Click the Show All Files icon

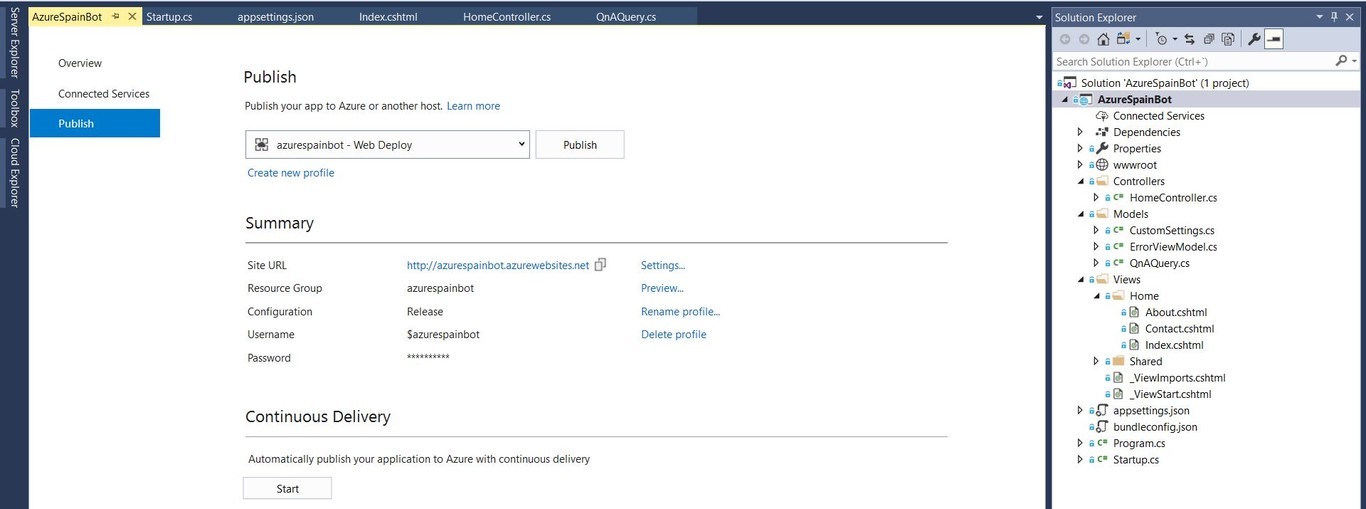pos(1227,39)
